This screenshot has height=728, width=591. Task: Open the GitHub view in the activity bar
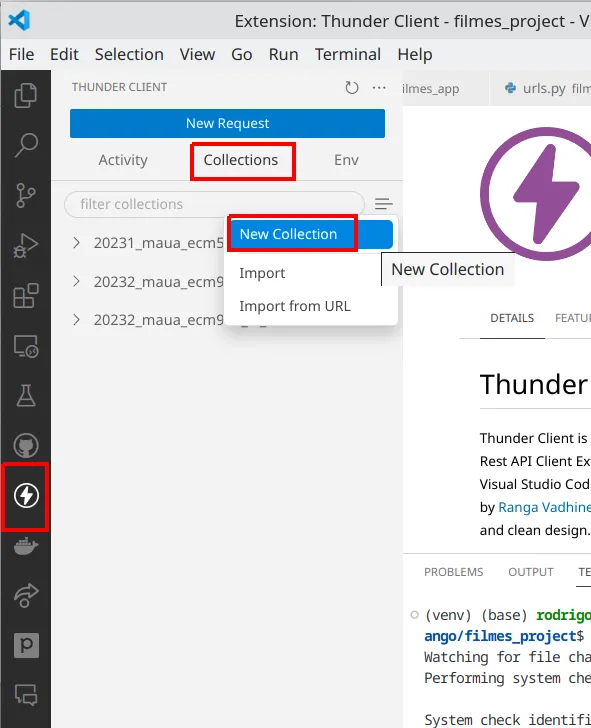tap(26, 446)
